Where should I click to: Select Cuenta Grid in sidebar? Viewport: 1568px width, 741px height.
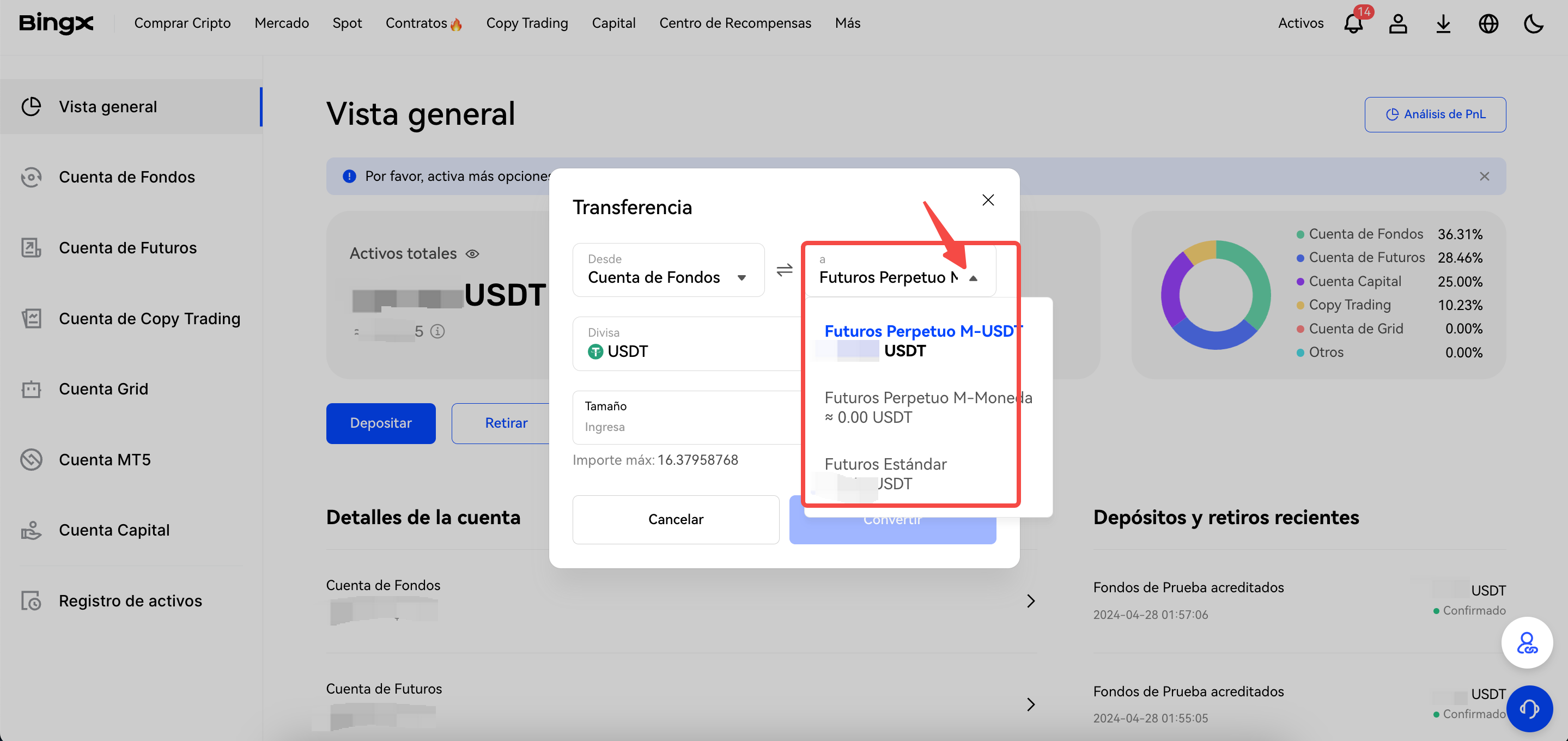point(131,389)
